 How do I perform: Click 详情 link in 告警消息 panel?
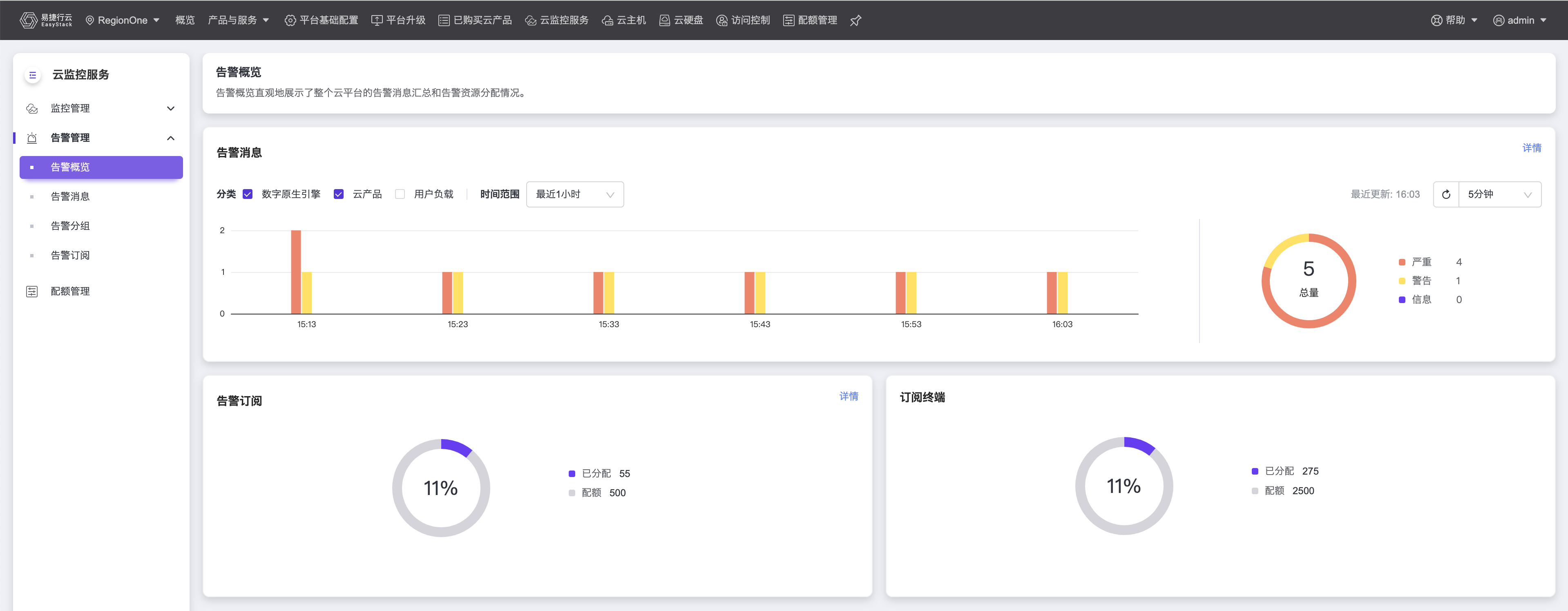tap(1531, 148)
